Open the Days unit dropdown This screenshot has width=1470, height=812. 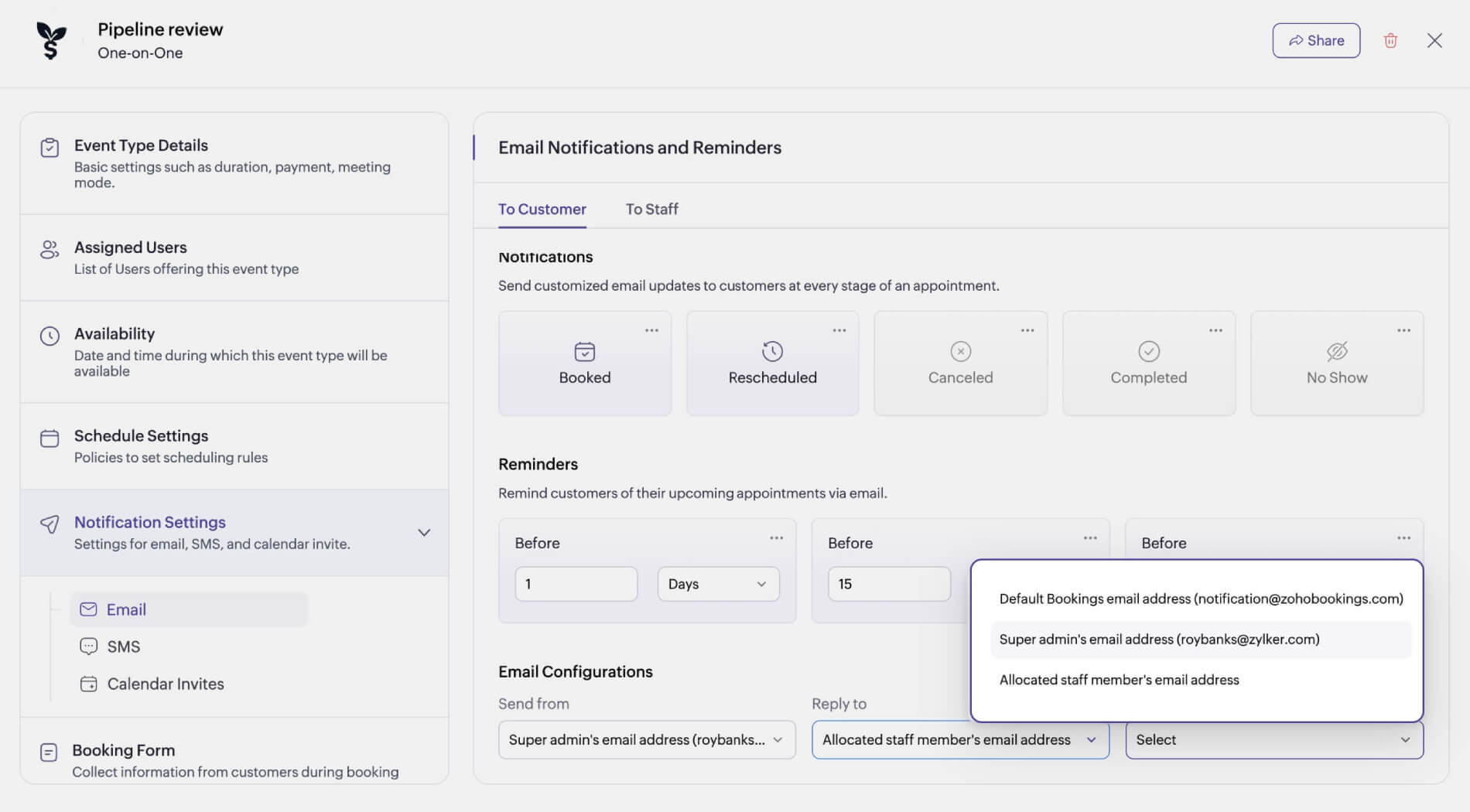pos(718,584)
